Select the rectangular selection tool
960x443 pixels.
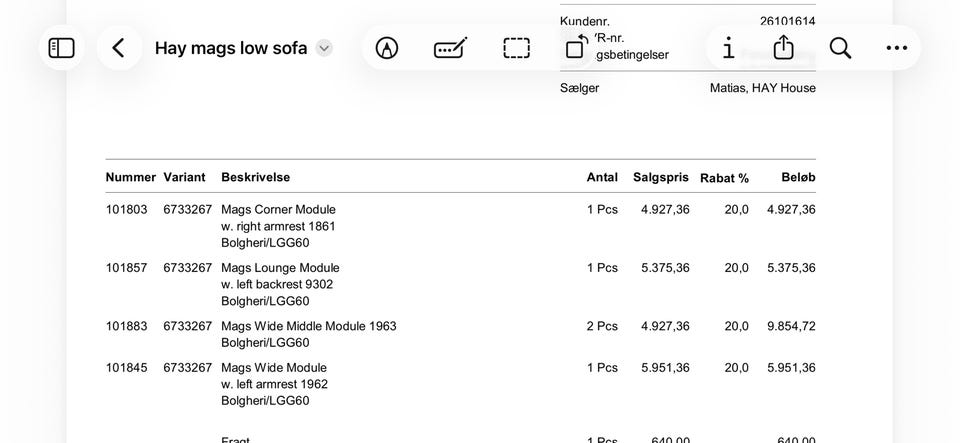[x=517, y=48]
